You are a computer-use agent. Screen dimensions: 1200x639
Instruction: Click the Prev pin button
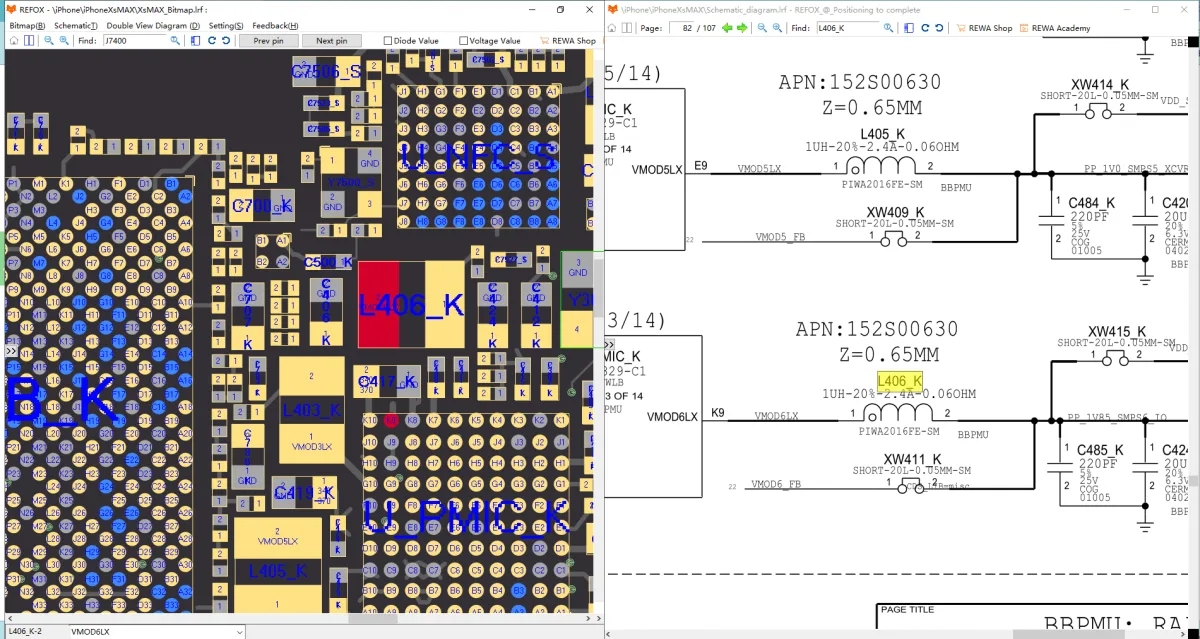click(269, 41)
